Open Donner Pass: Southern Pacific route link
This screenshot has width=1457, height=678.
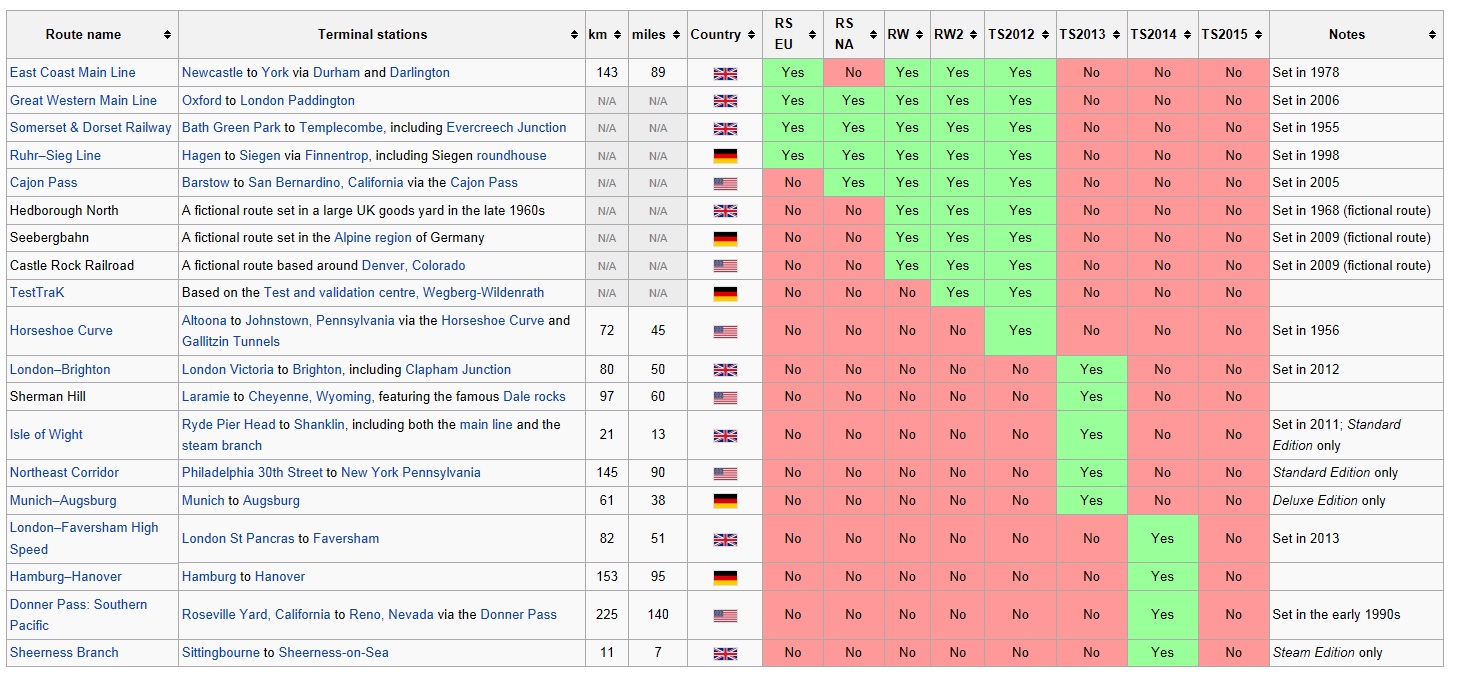78,614
